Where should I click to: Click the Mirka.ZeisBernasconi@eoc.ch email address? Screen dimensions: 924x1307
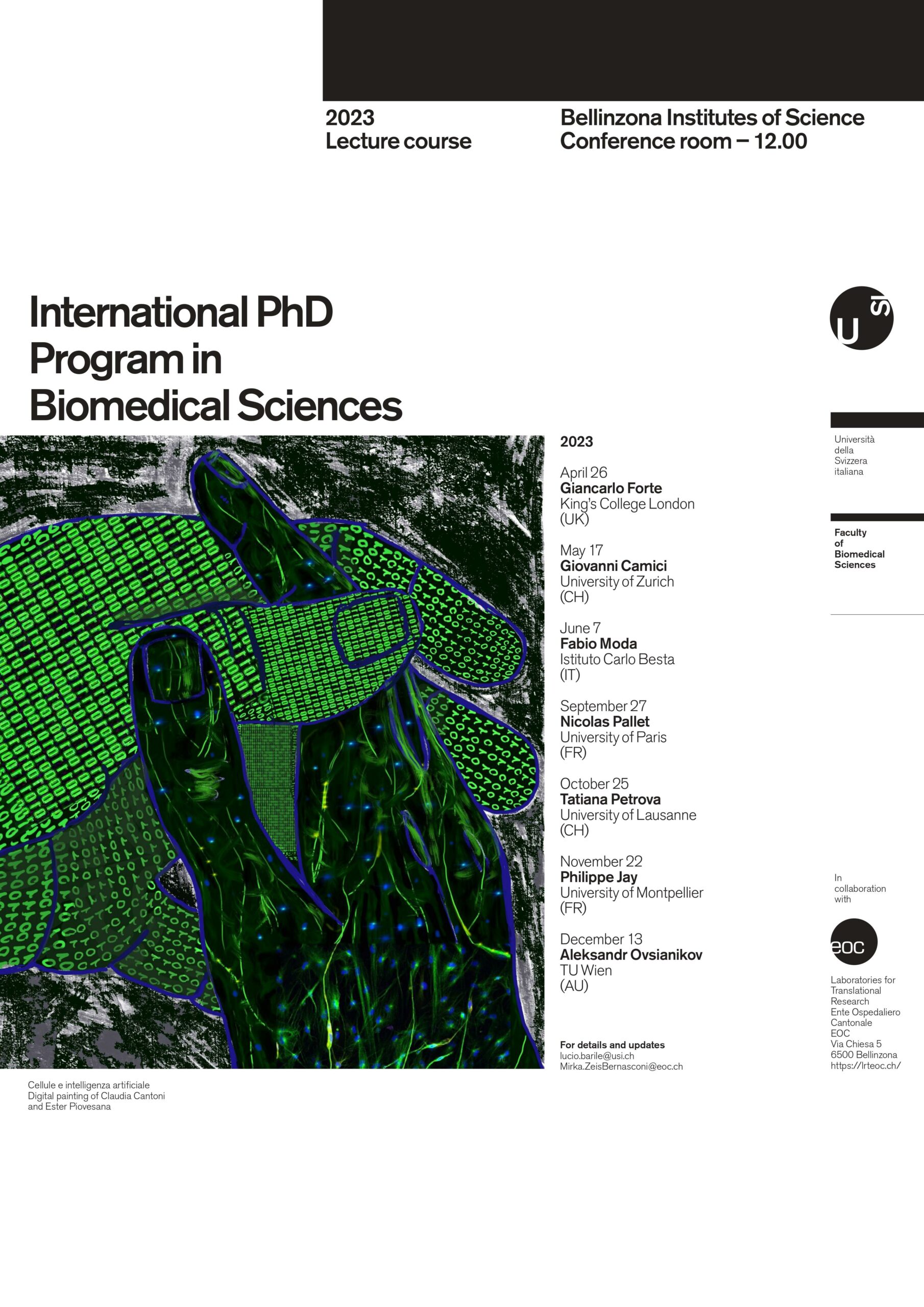click(x=621, y=1067)
